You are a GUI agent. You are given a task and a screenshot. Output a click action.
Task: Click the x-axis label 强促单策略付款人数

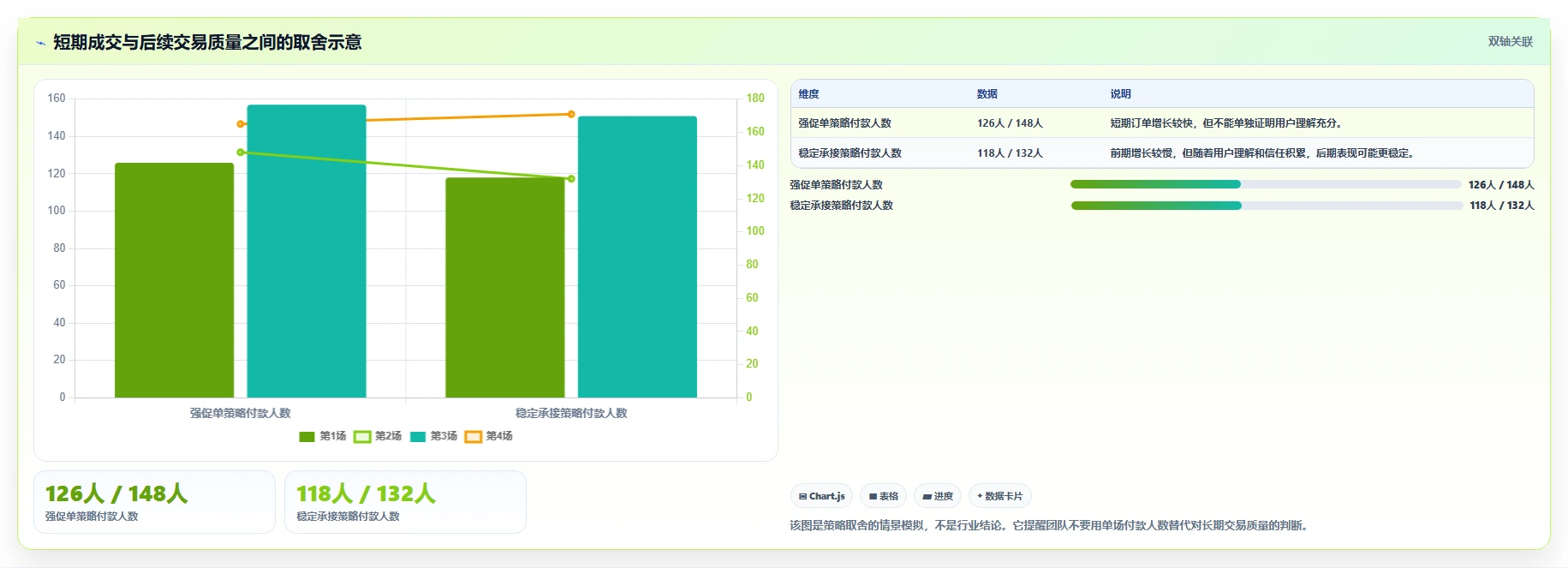[241, 413]
